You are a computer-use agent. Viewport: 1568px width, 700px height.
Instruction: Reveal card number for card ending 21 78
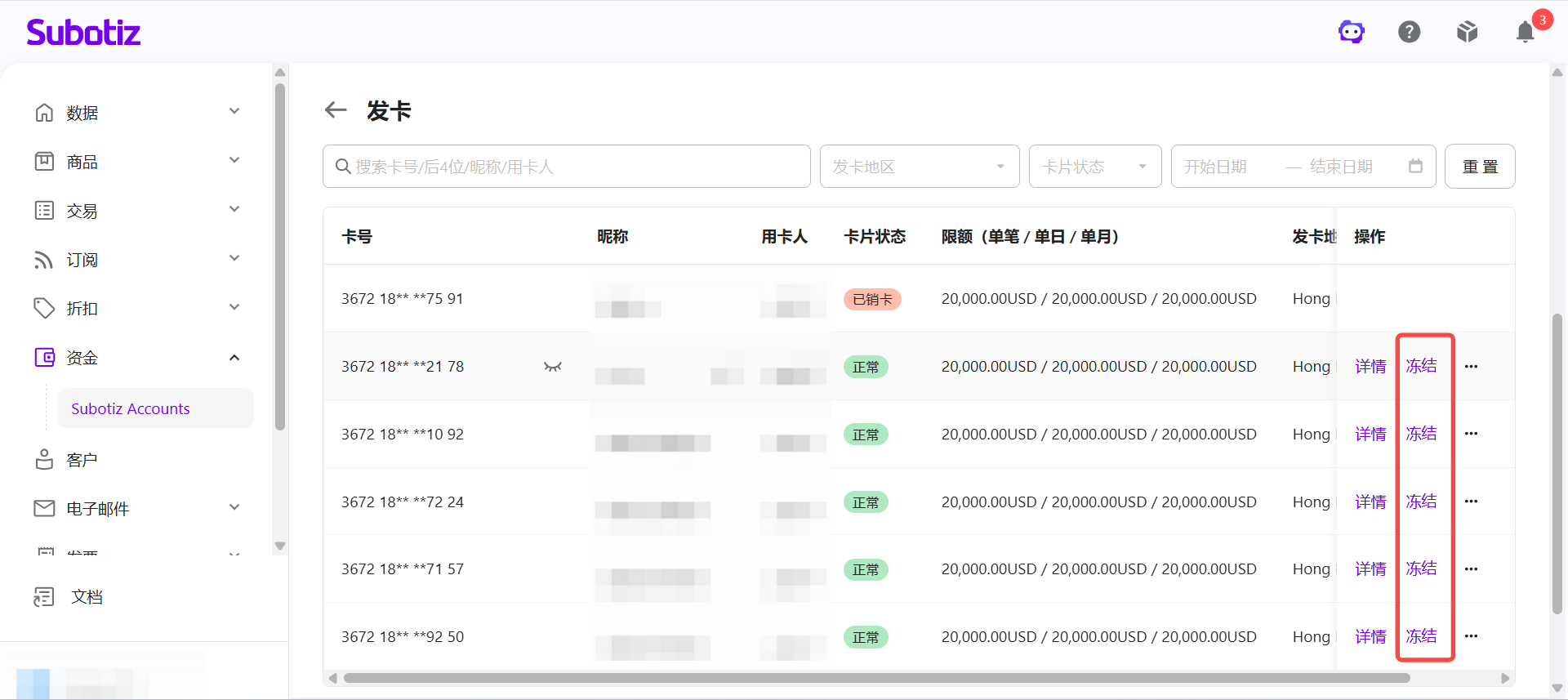(x=553, y=367)
